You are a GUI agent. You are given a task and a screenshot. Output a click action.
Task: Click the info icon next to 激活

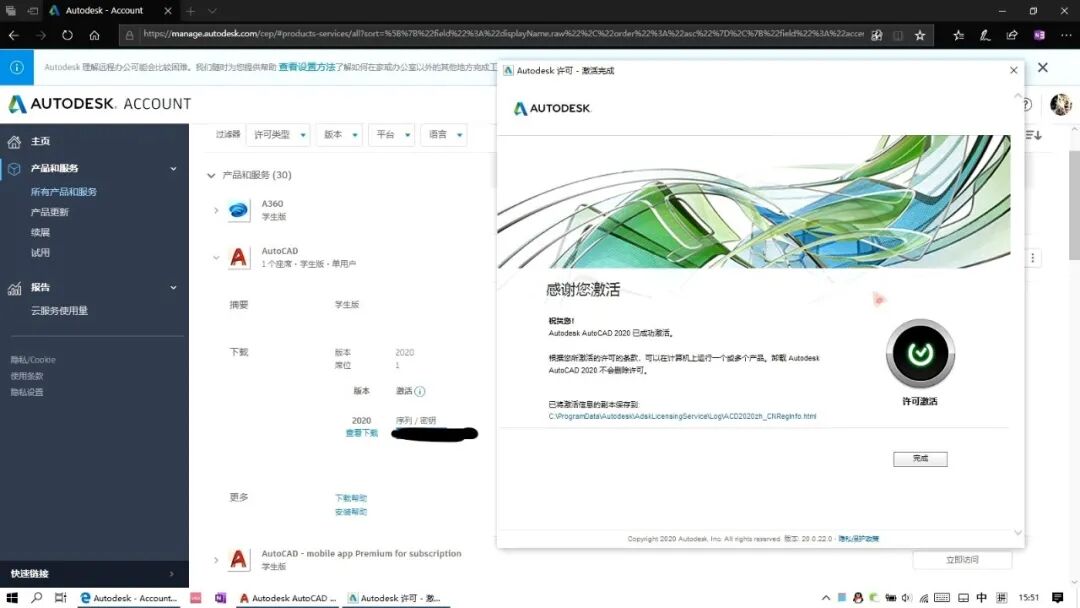pos(419,391)
